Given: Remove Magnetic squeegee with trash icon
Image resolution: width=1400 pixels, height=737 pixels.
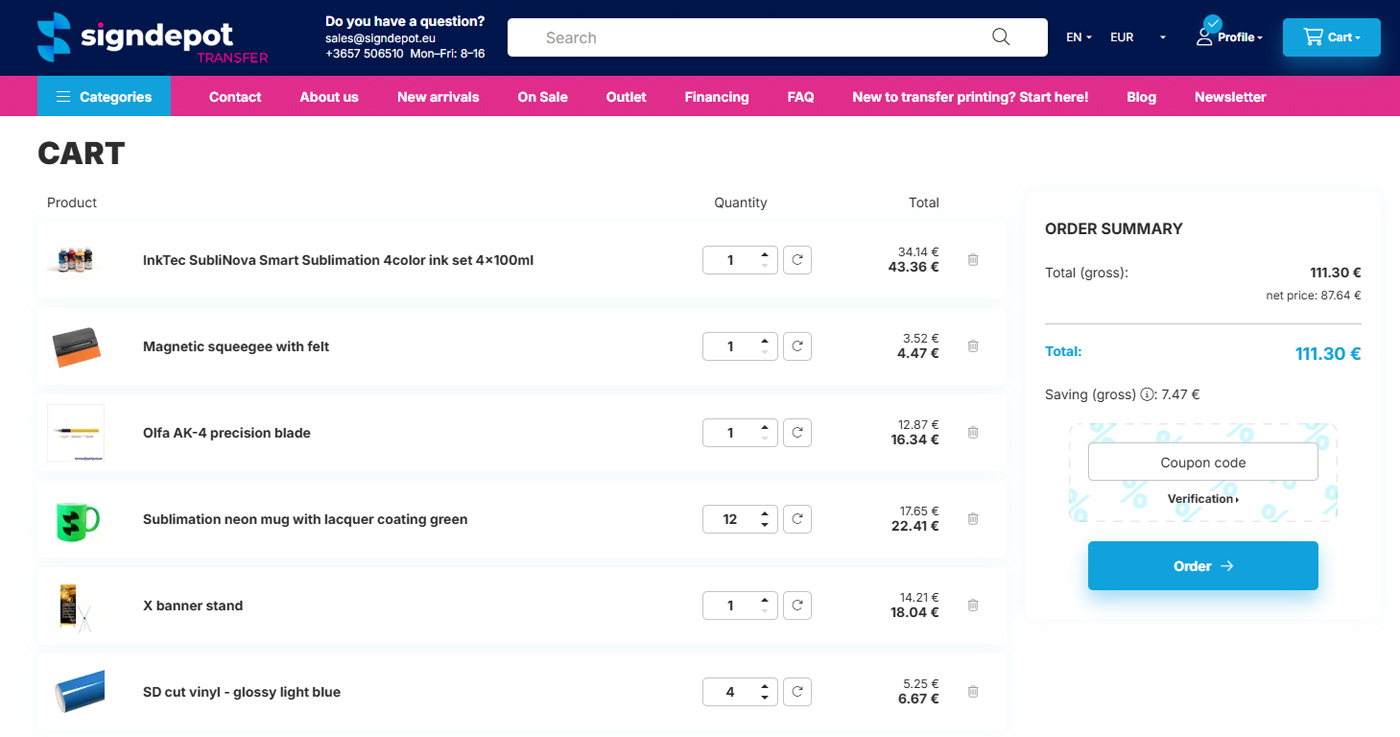Looking at the screenshot, I should pyautogui.click(x=973, y=346).
